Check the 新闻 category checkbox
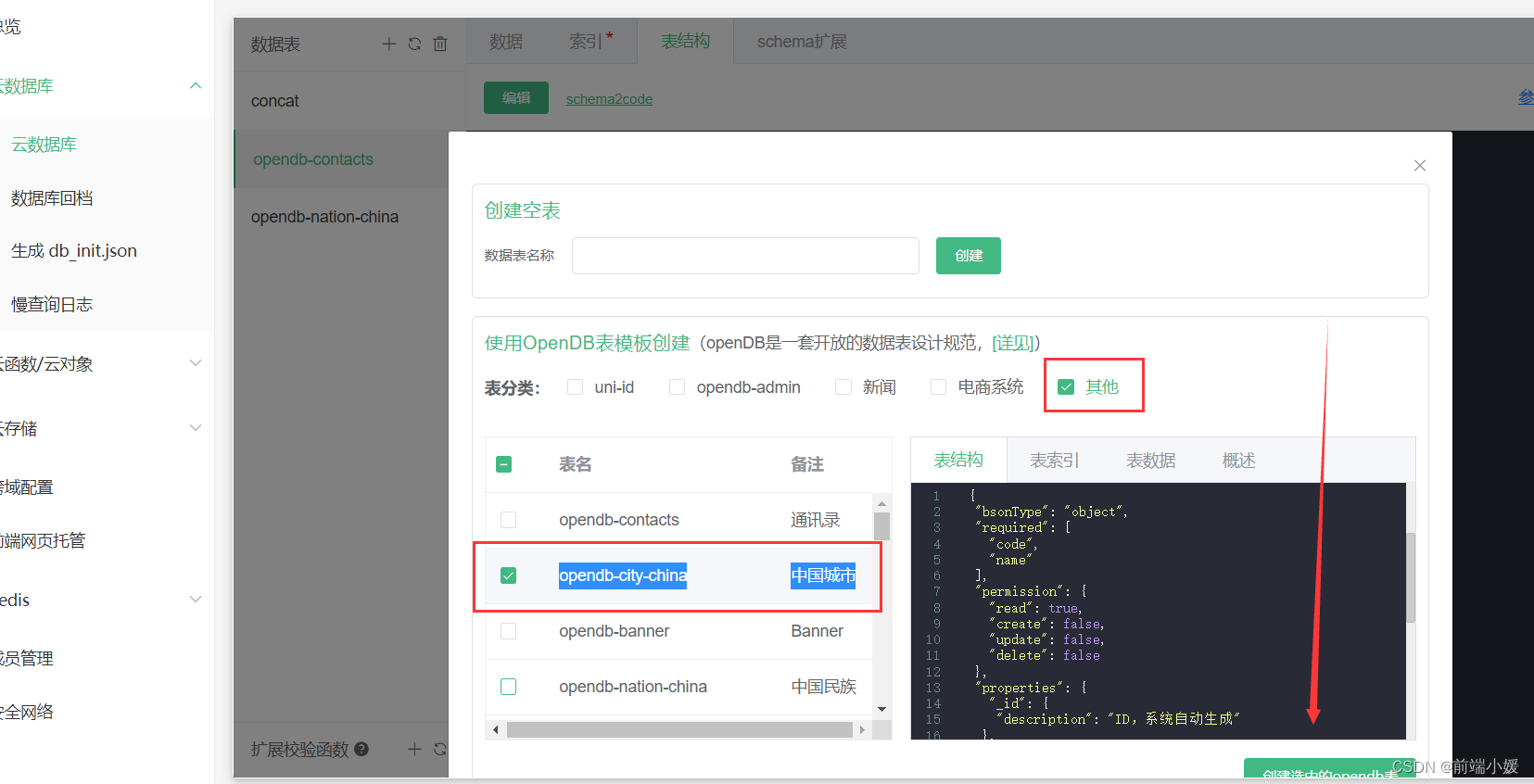This screenshot has height=784, width=1534. (843, 386)
